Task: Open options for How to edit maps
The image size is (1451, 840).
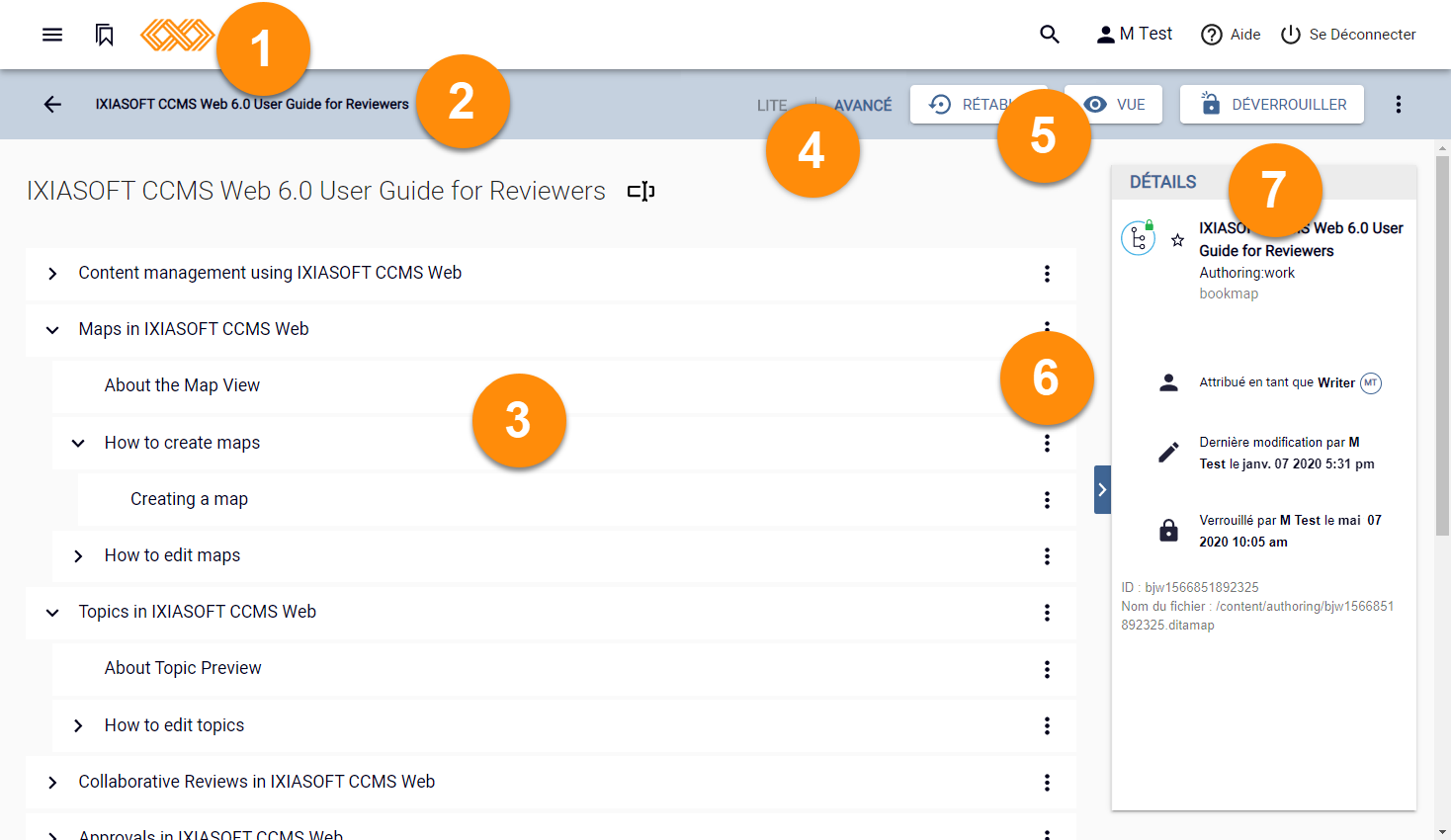Action: click(1047, 556)
